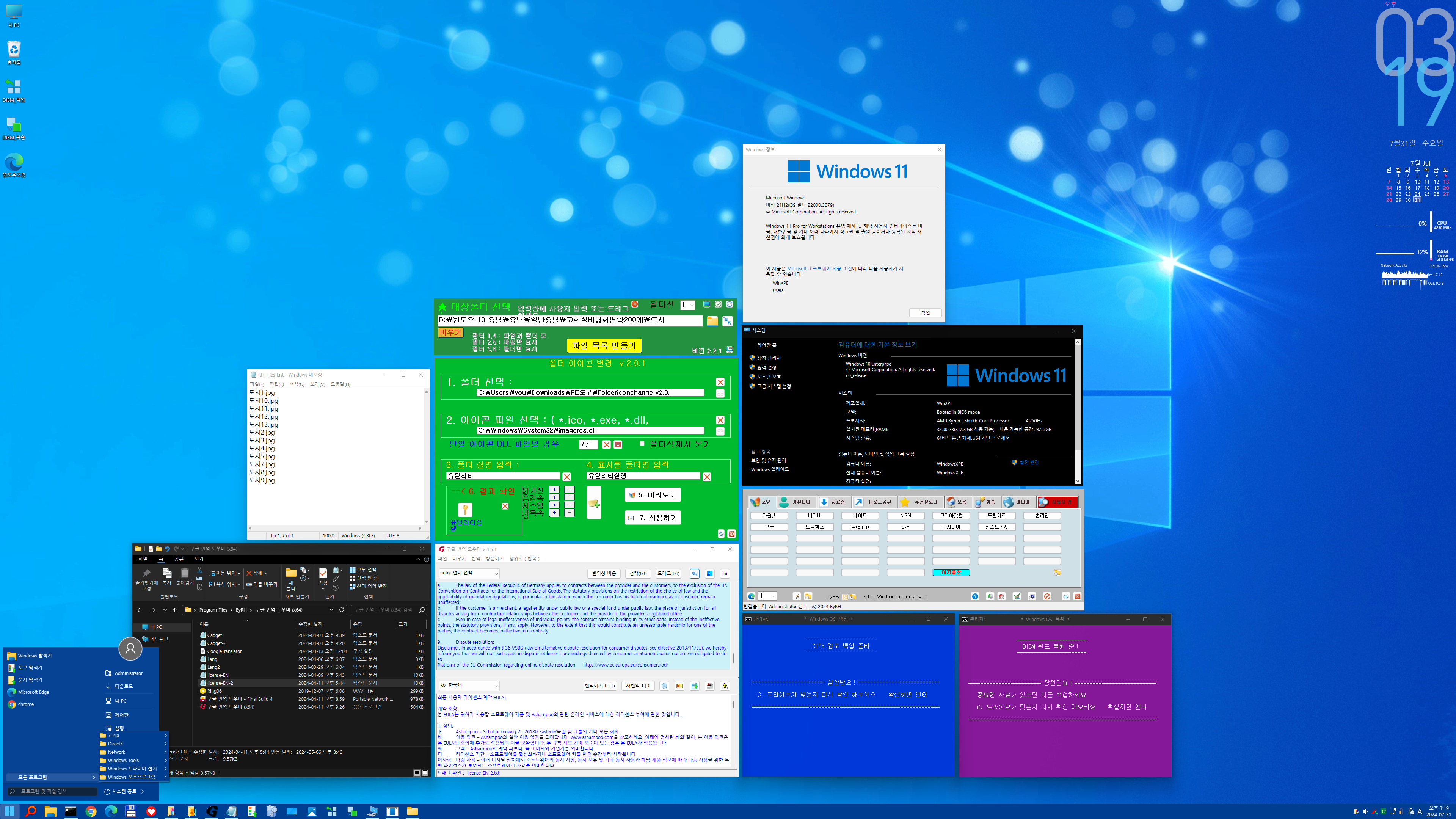Open the address bar history dropdown in Explorer

(x=331, y=610)
